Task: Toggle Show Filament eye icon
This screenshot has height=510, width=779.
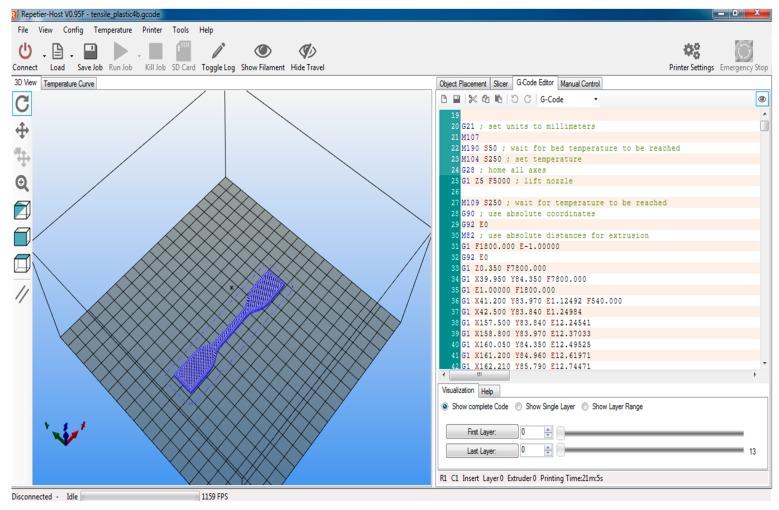Action: [263, 51]
